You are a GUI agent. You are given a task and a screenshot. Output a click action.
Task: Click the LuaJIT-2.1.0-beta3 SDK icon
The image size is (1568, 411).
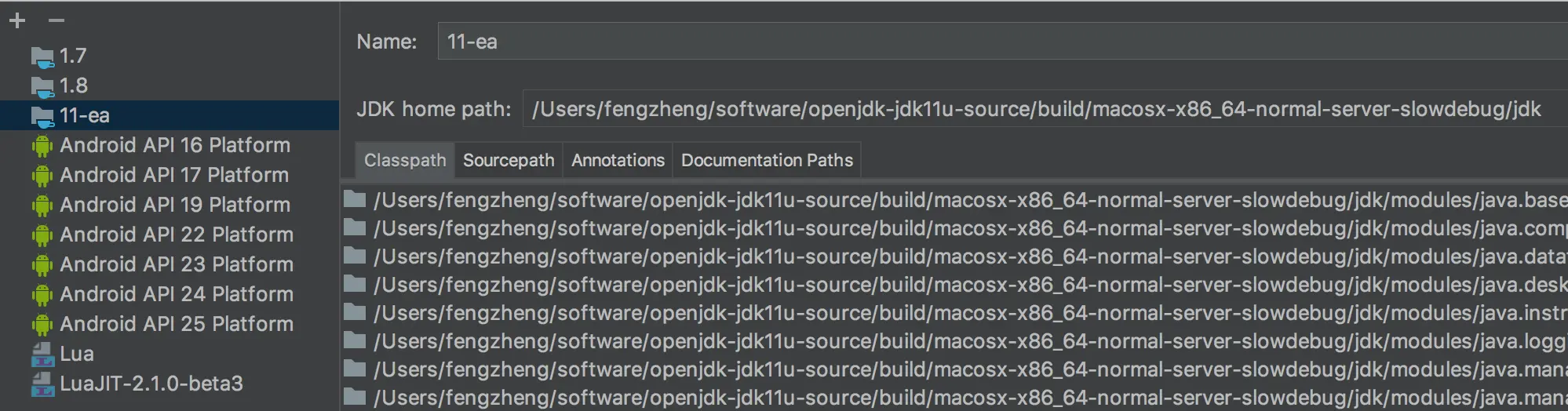[x=42, y=384]
